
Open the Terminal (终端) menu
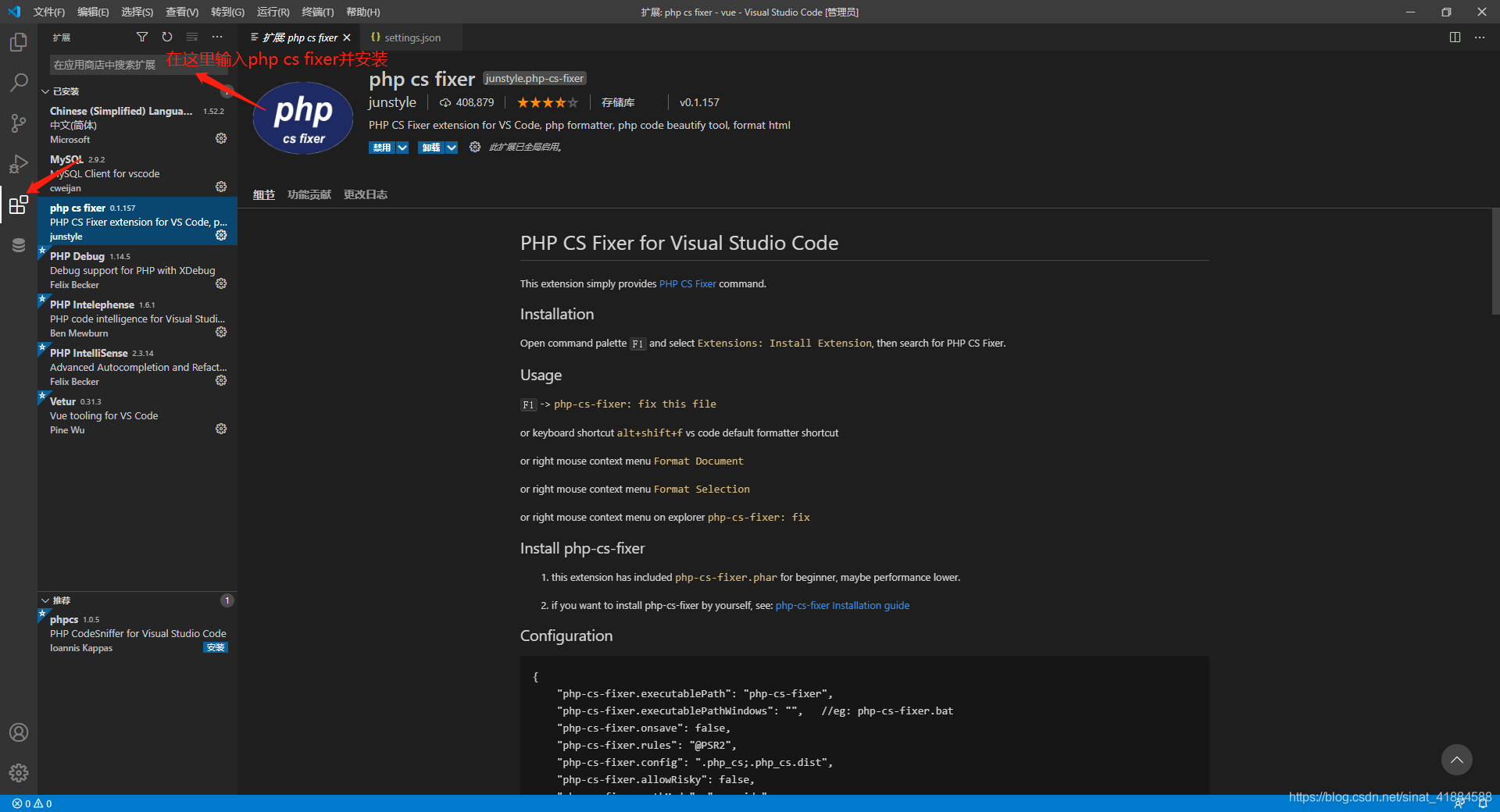coord(318,12)
